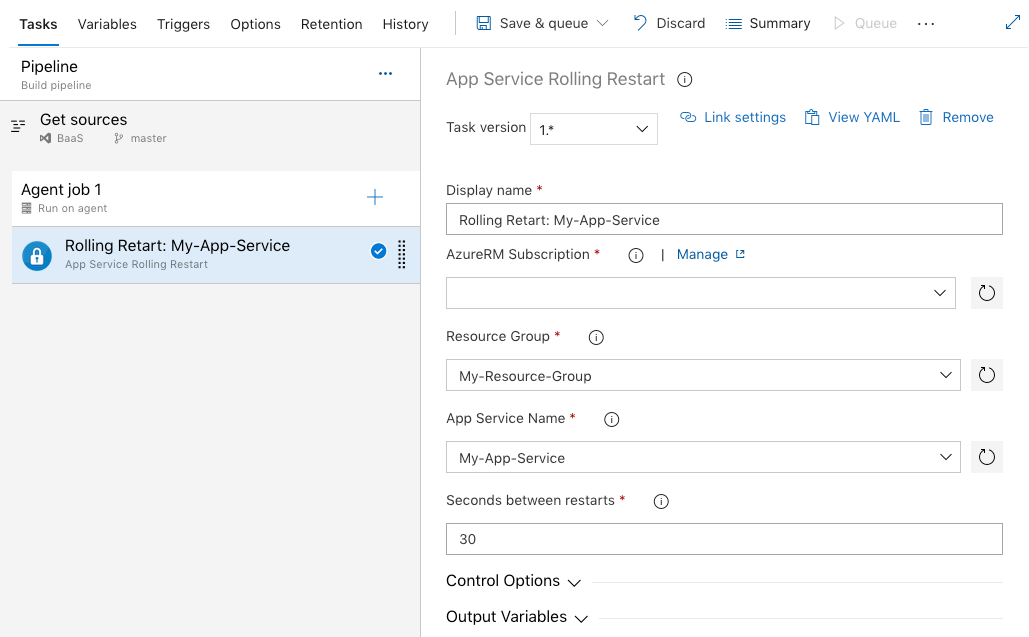Screen dimensions: 1029x637
Task: Show info for Seconds between restarts
Action: [x=660, y=501]
